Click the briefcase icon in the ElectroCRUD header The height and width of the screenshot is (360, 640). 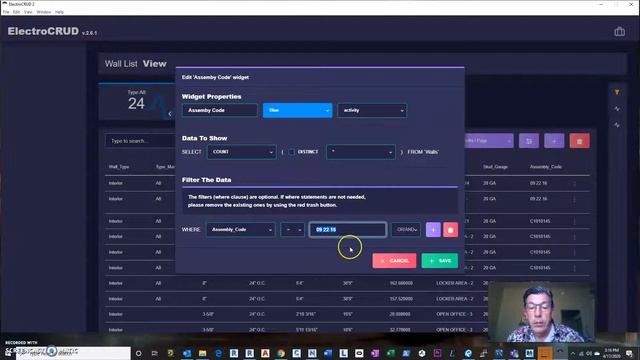[619, 31]
